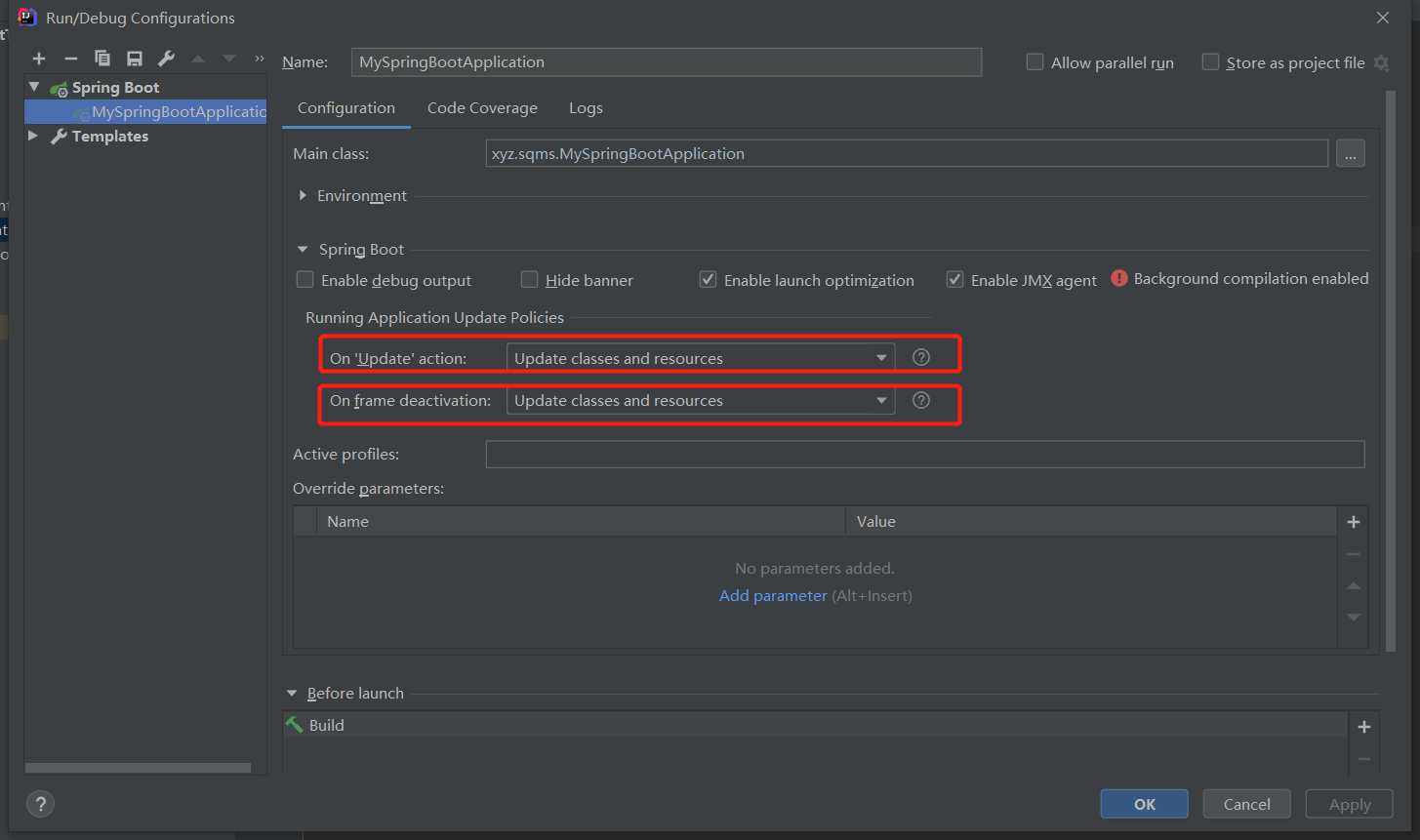The width and height of the screenshot is (1420, 840).
Task: Open On frame deactivation dropdown
Action: pos(701,400)
